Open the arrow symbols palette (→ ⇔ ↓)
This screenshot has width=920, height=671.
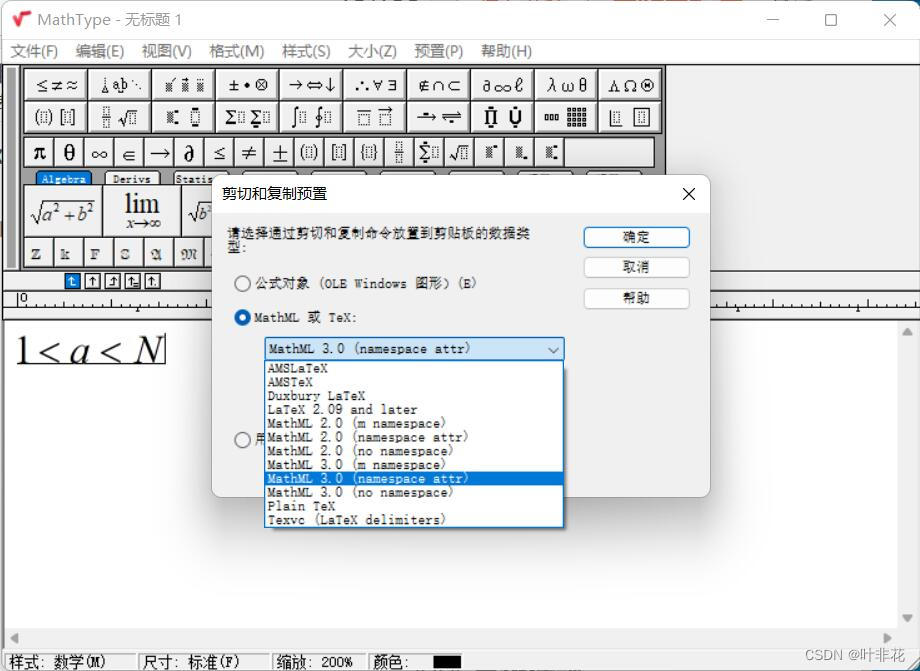(312, 85)
